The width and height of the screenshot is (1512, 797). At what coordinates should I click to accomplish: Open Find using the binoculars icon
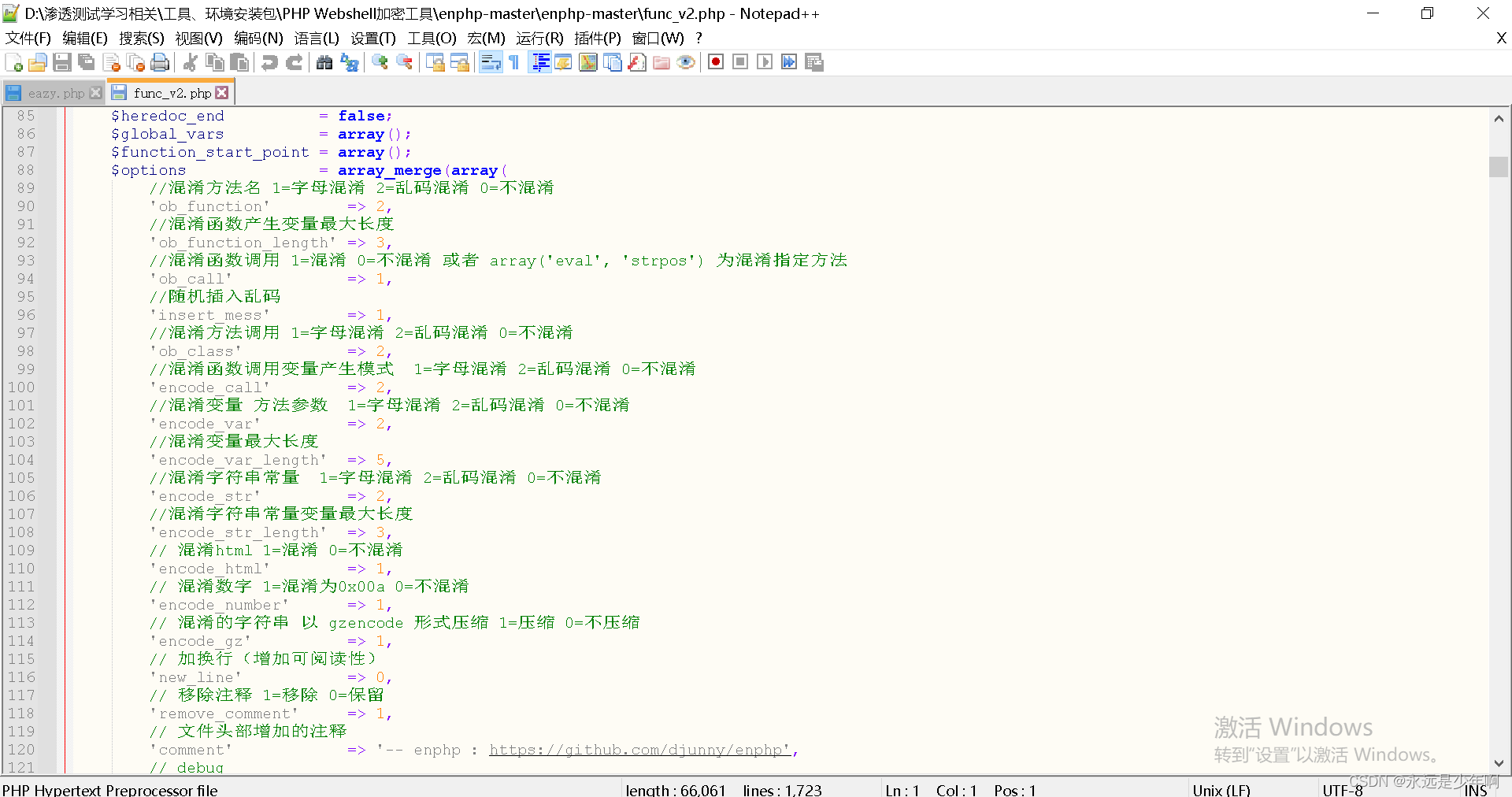click(324, 62)
